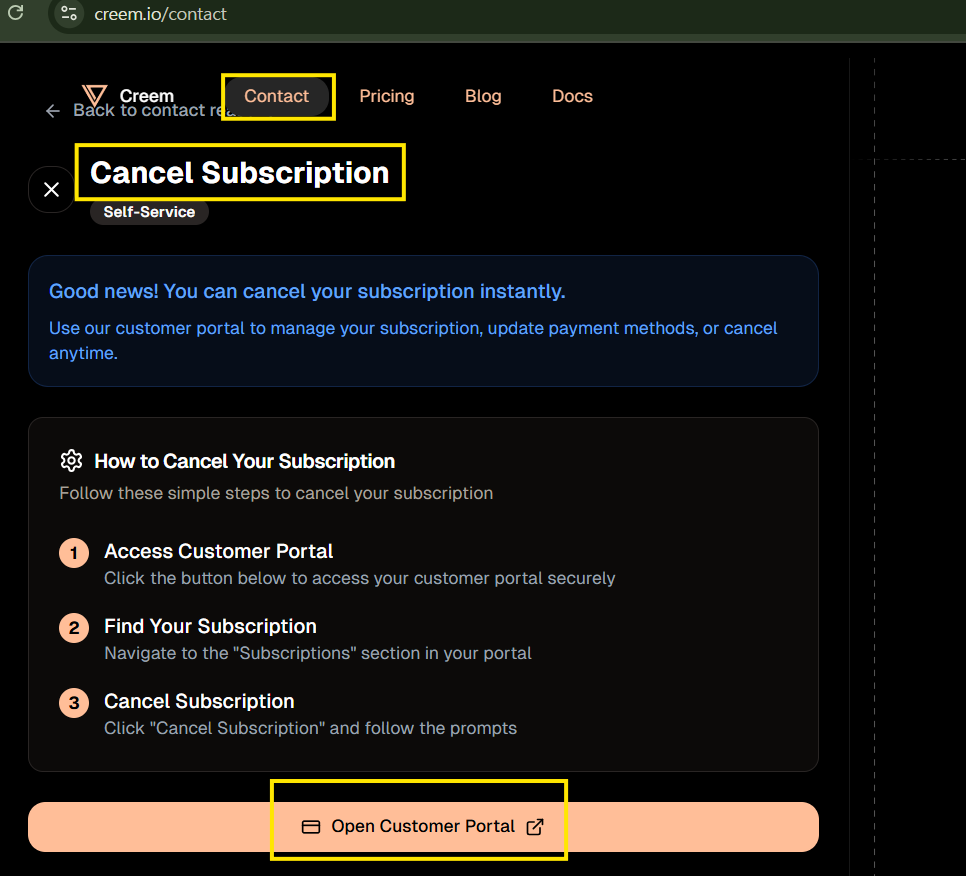Click the back arrow icon
Viewport: 966px width, 876px height.
(x=53, y=111)
